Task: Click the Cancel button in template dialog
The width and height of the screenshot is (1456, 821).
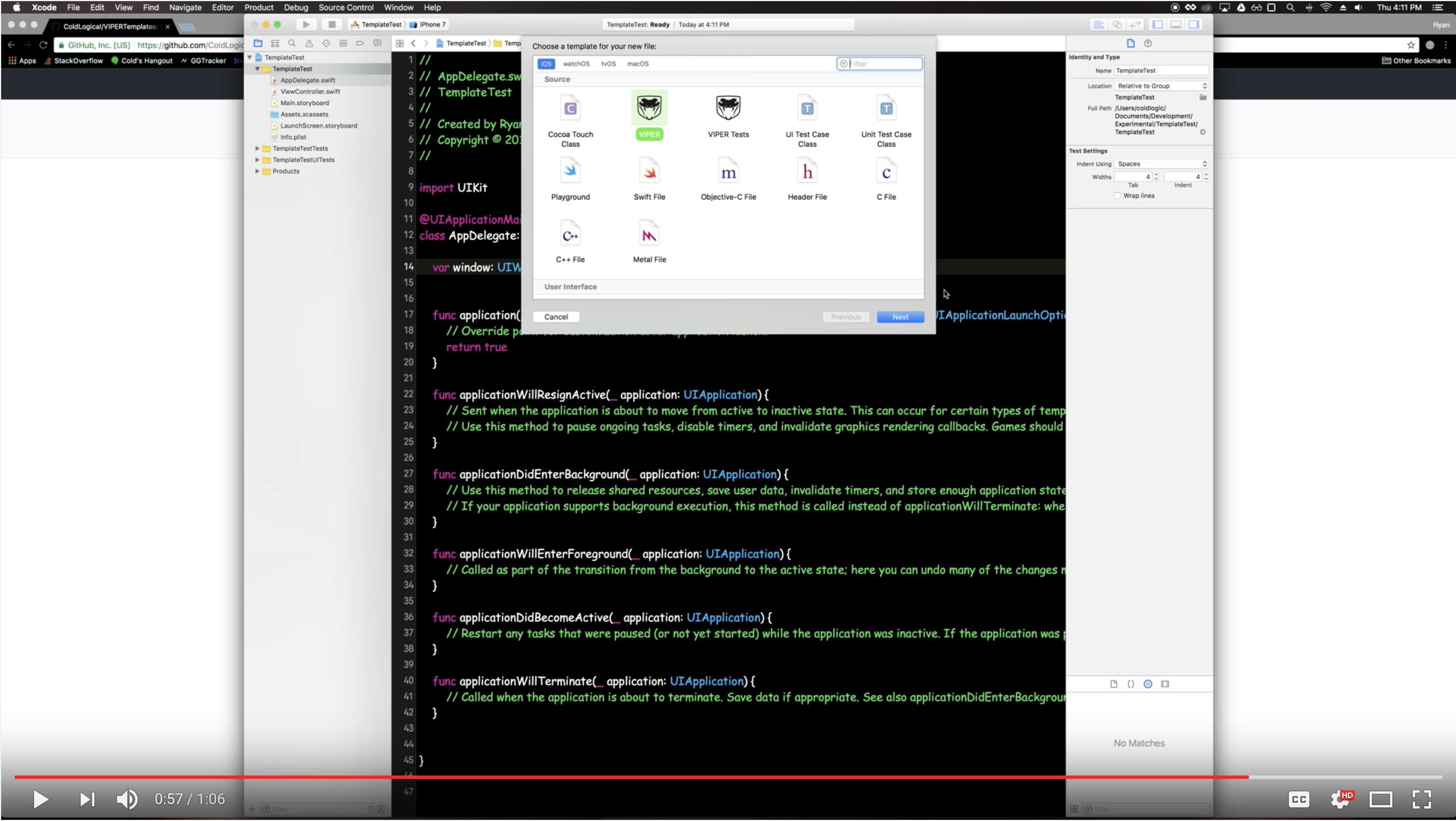Action: coord(556,316)
